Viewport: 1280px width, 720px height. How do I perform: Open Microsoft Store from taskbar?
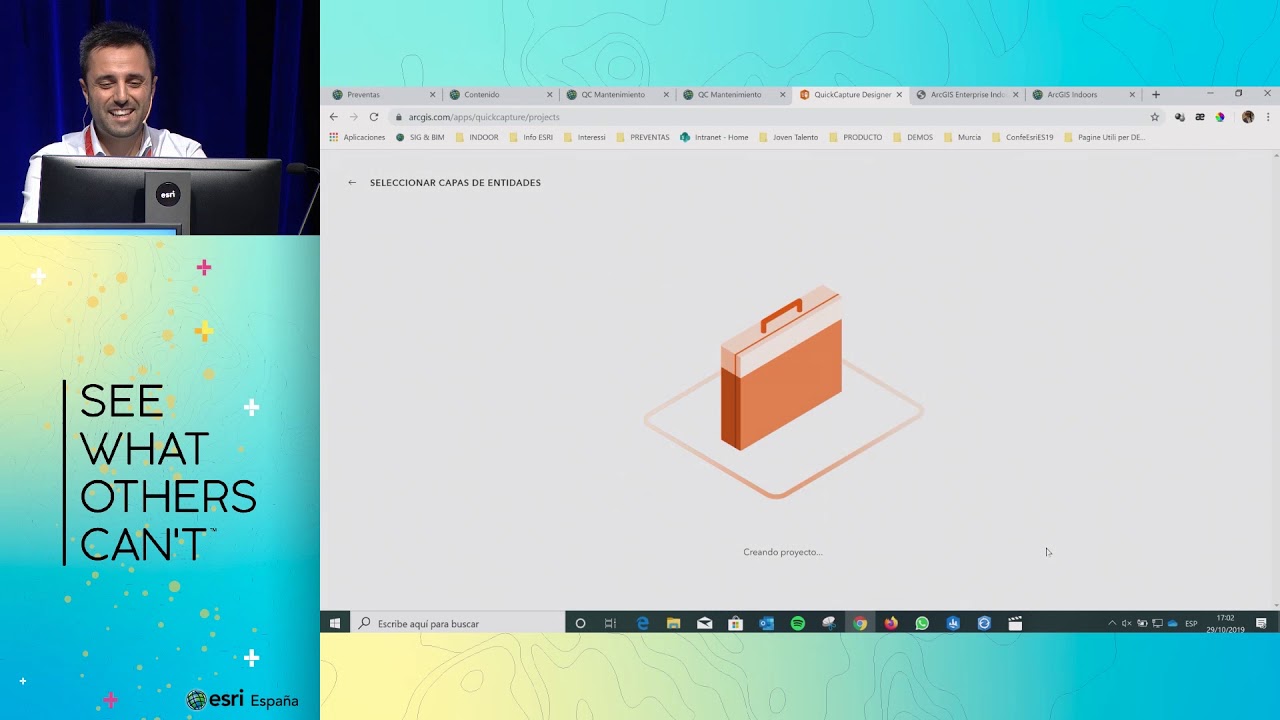[x=735, y=623]
